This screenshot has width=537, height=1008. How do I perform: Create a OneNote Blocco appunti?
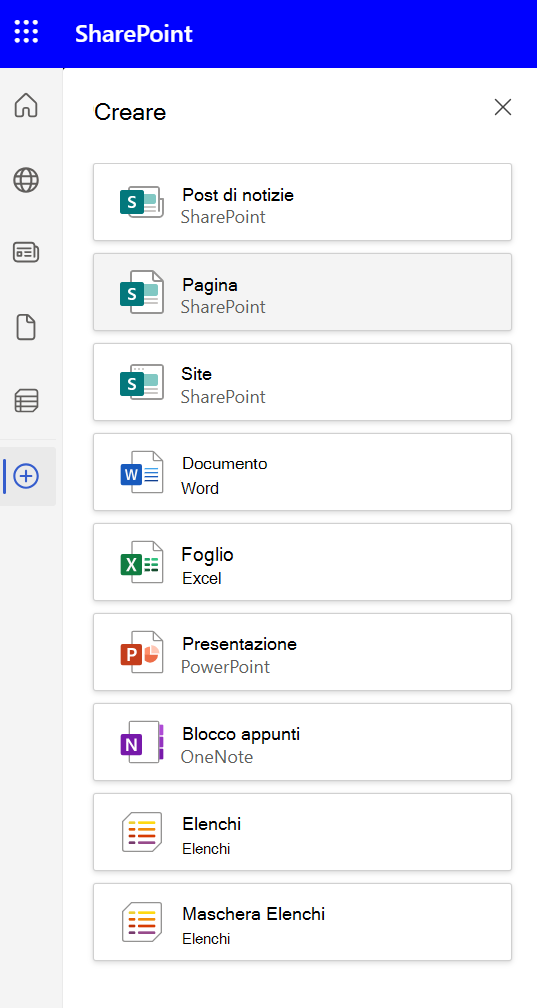pos(302,742)
